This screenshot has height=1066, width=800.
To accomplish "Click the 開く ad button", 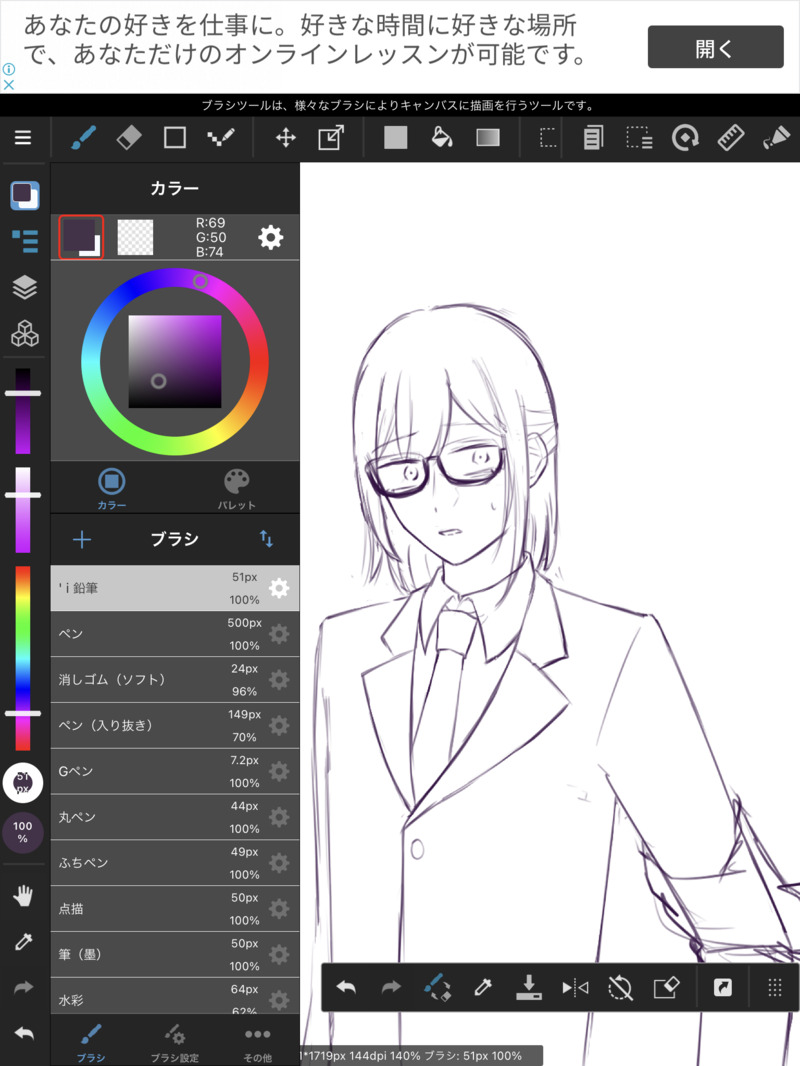I will [715, 47].
